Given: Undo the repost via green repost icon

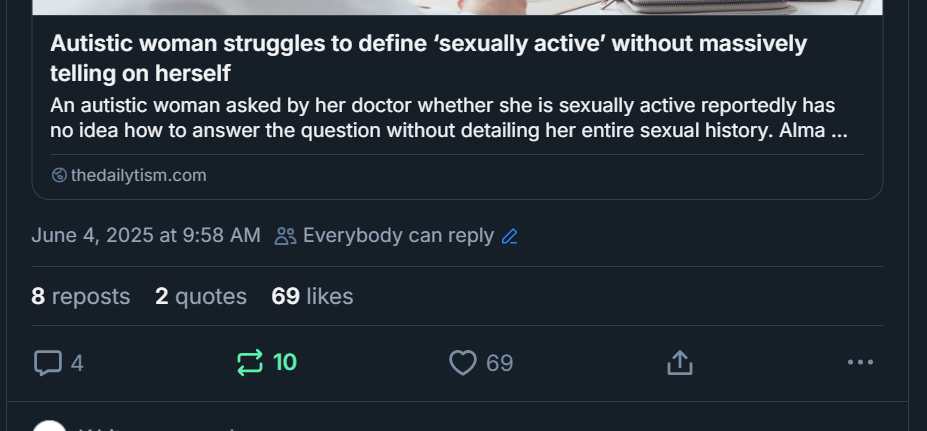Looking at the screenshot, I should [x=249, y=363].
